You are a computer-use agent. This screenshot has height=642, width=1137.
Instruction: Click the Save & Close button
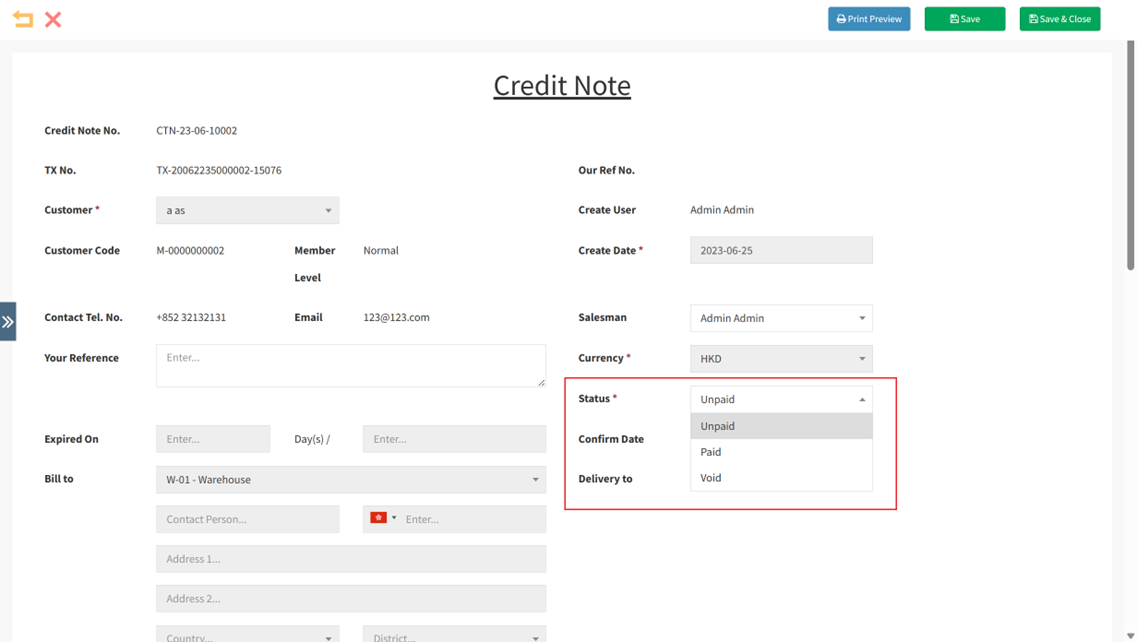(x=1059, y=19)
